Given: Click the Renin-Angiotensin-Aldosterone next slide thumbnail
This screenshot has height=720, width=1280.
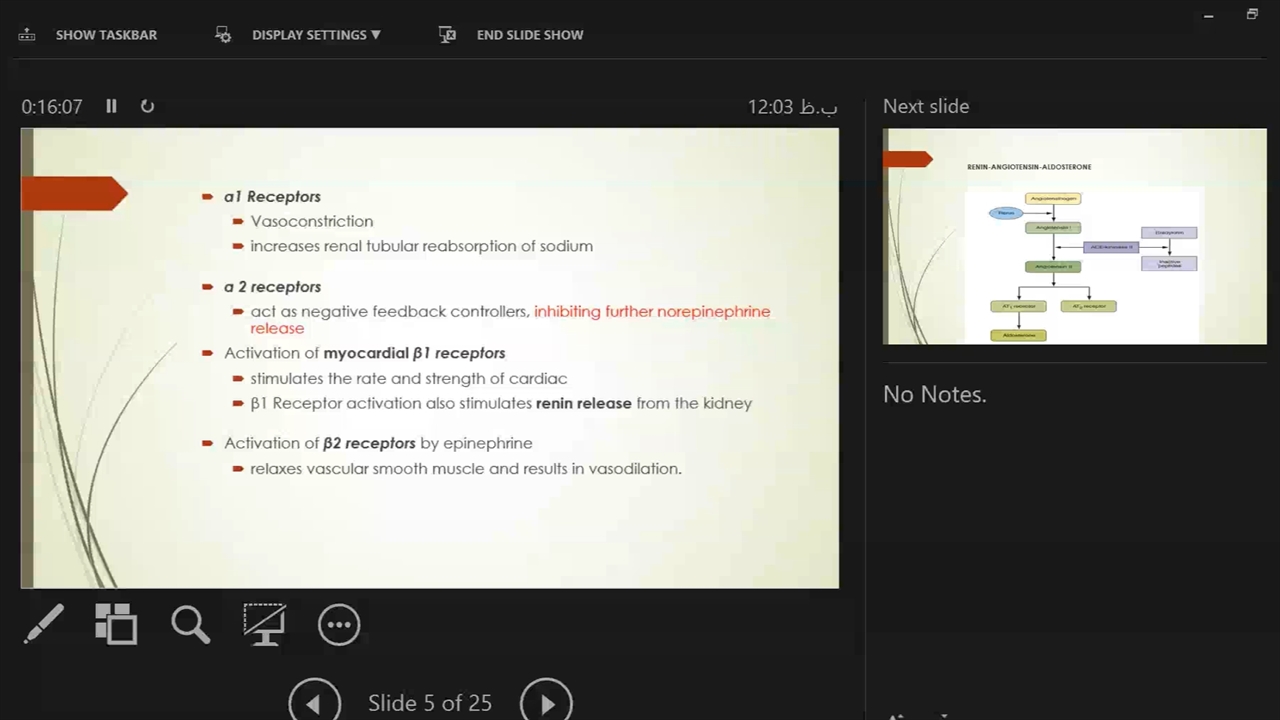Looking at the screenshot, I should (1074, 236).
